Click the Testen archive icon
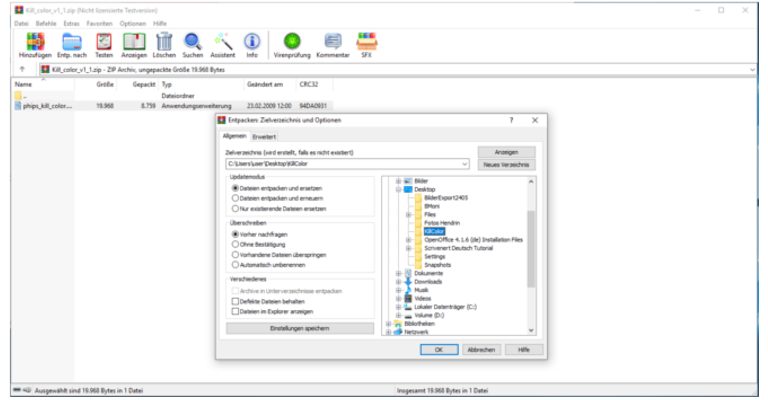This screenshot has height=400, width=768. 104,41
